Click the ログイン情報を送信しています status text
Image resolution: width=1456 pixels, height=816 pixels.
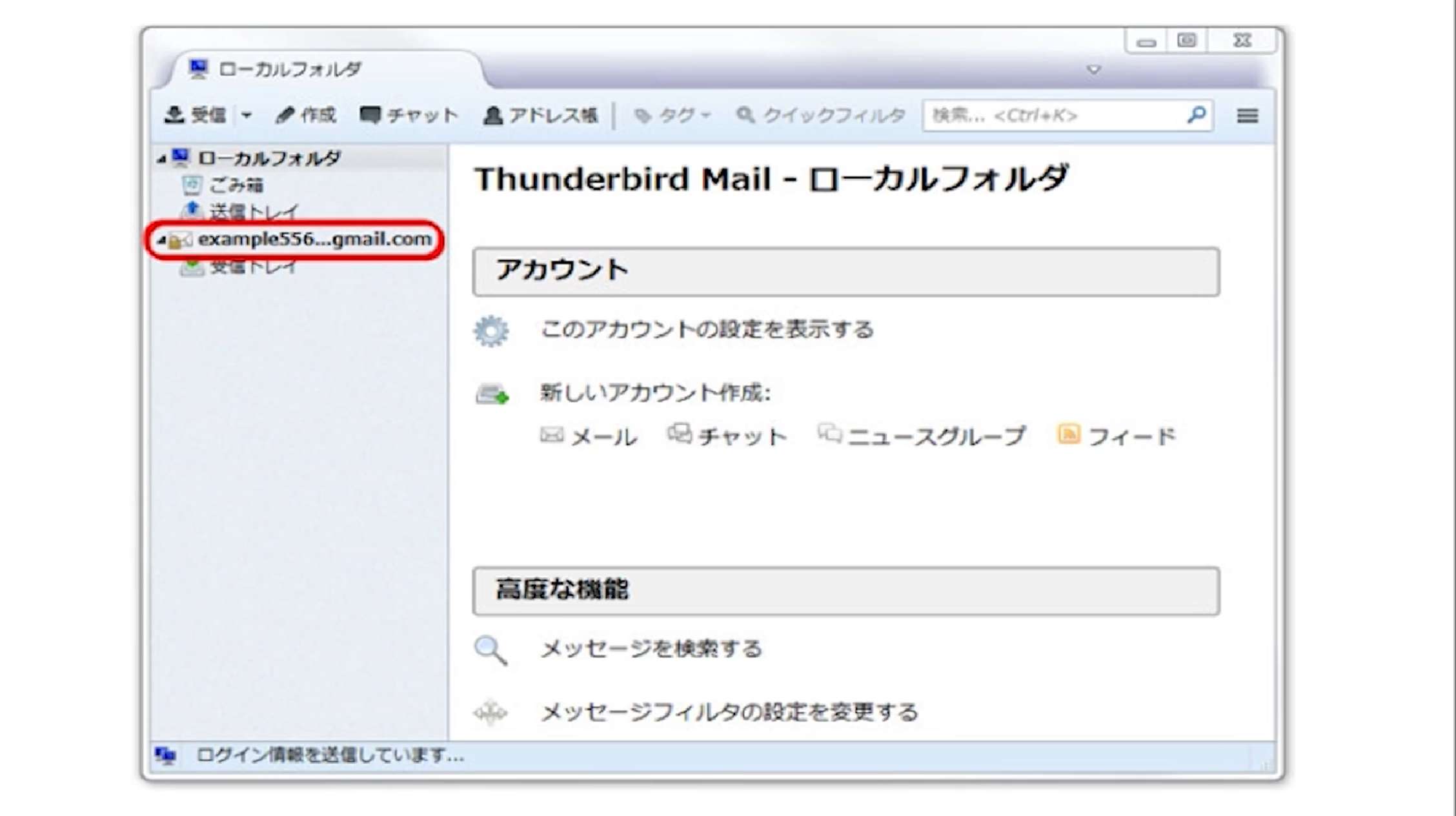(x=330, y=755)
